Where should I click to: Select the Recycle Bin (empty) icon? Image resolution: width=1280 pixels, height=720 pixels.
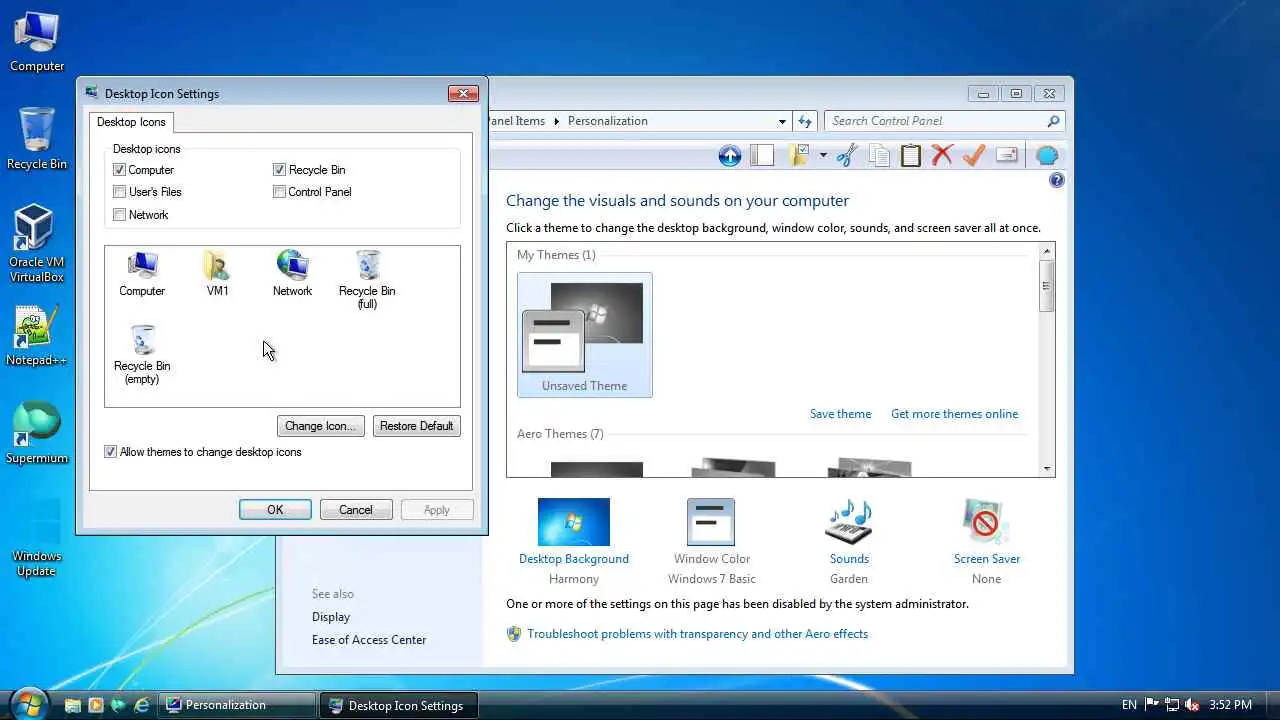(142, 355)
